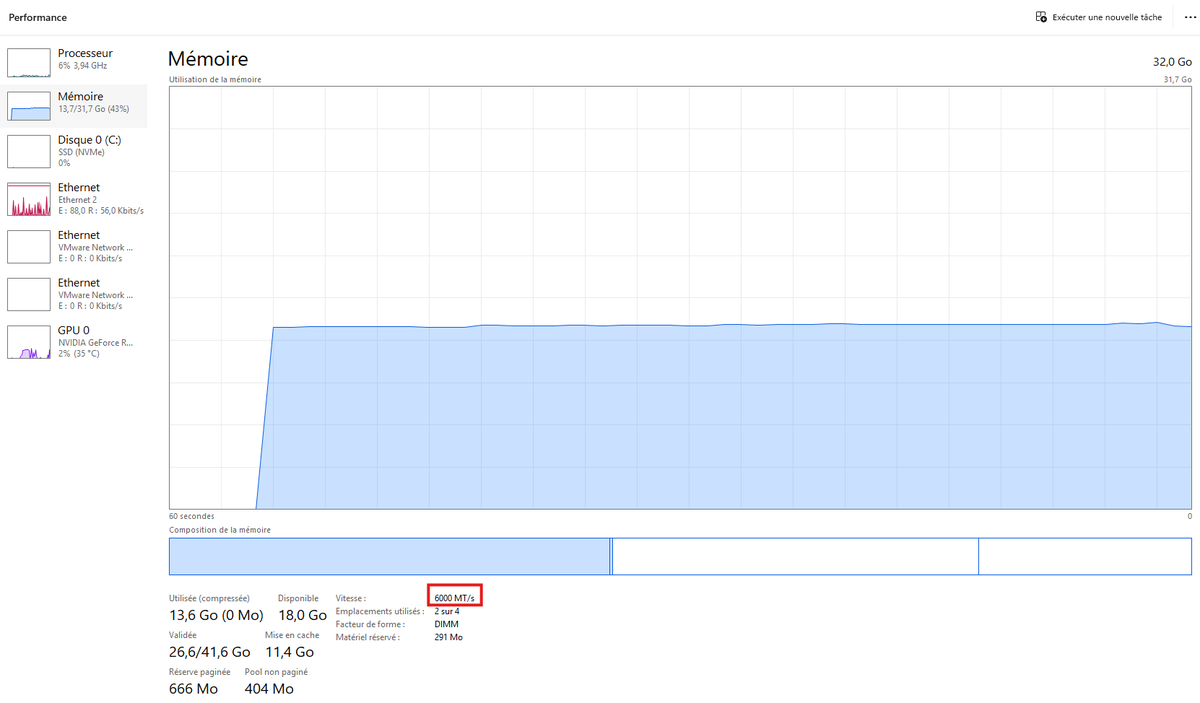The width and height of the screenshot is (1200, 703).
Task: Select the Mémoire performance entry
Action: [x=75, y=105]
